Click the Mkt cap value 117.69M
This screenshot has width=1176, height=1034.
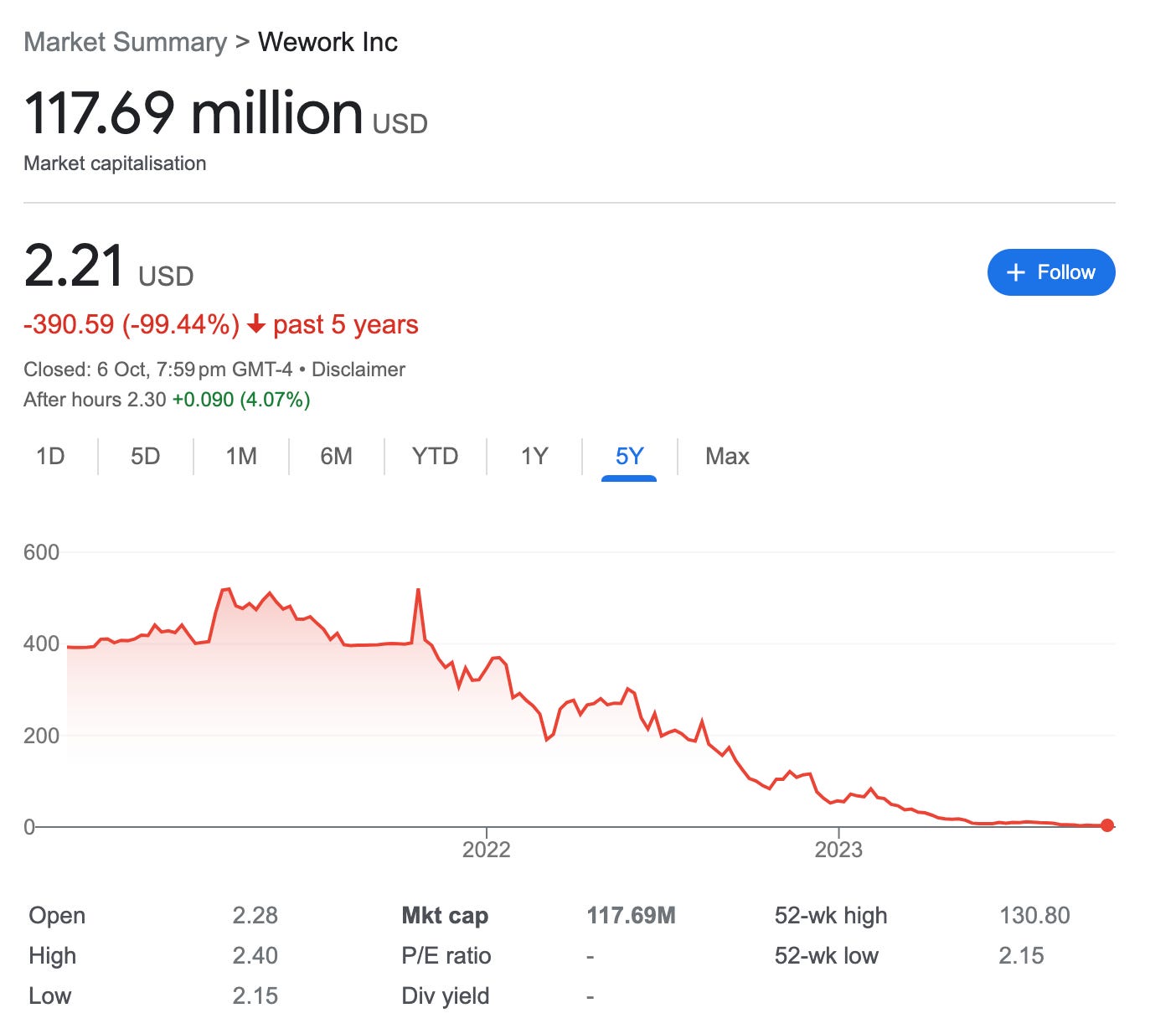pyautogui.click(x=631, y=915)
